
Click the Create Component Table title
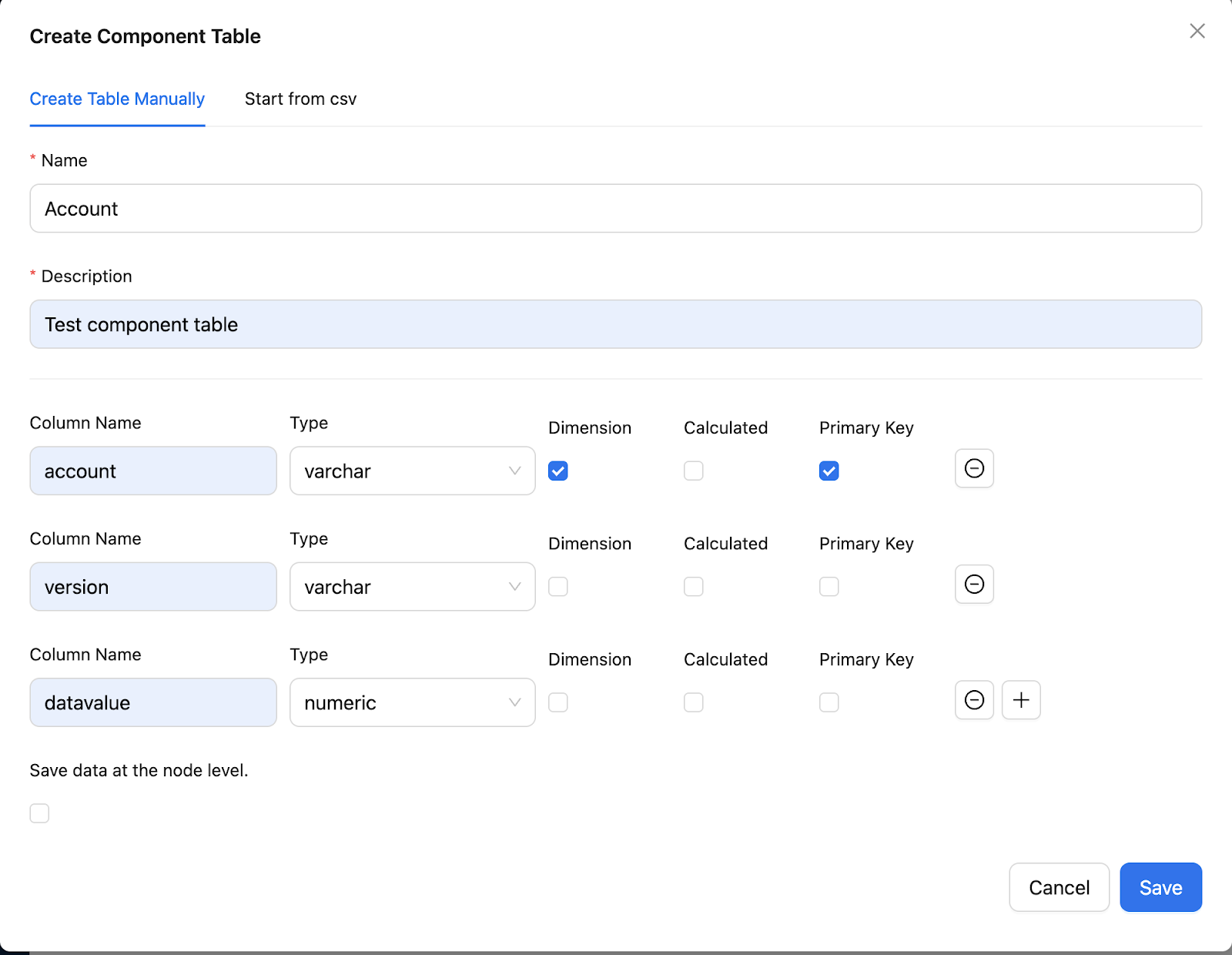pos(145,36)
